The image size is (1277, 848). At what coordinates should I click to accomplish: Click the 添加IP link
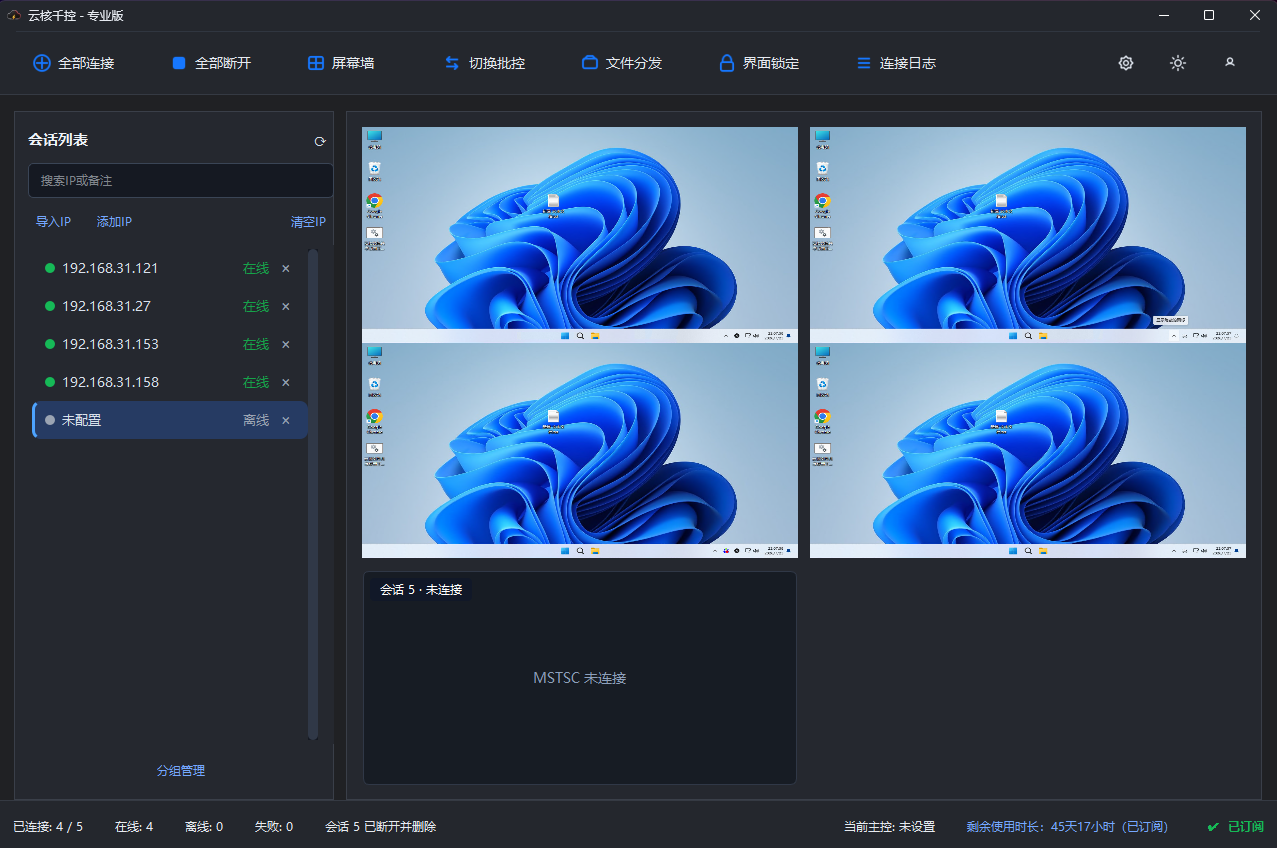114,222
